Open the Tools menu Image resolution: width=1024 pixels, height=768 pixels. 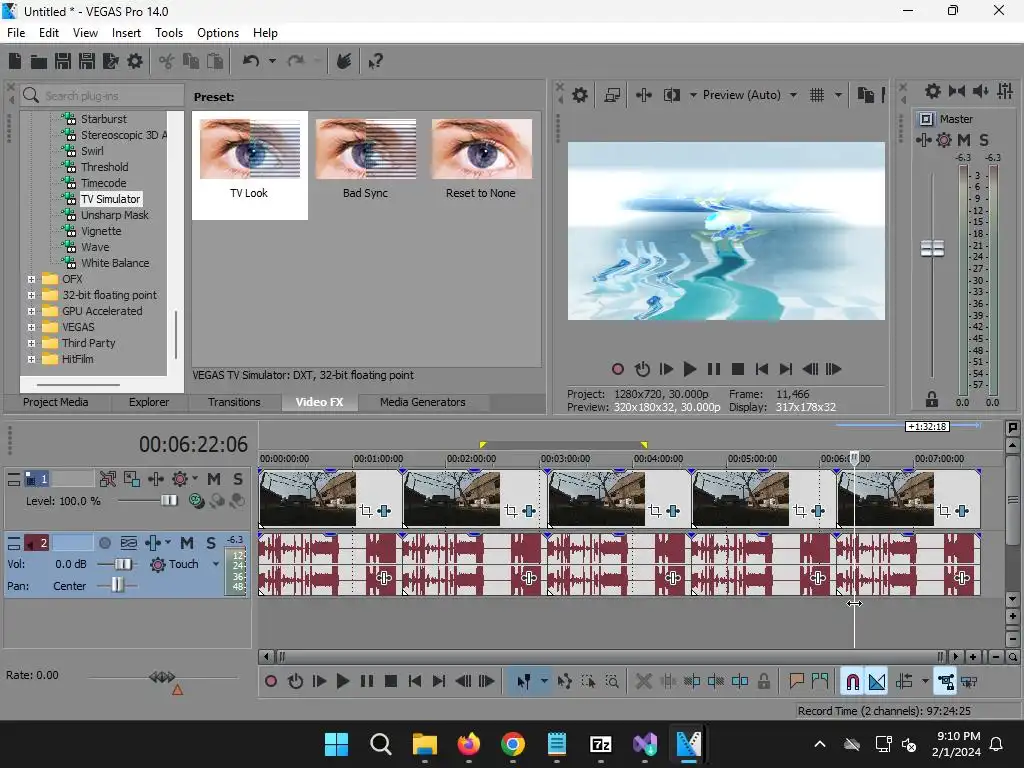coord(168,33)
